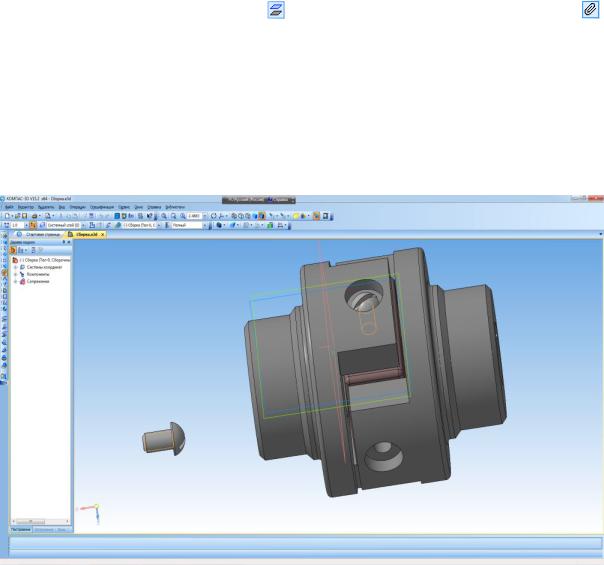Screen dimensions: 604x565
Task: Open dropdown arrow beside New icon
Action: pos(12,216)
